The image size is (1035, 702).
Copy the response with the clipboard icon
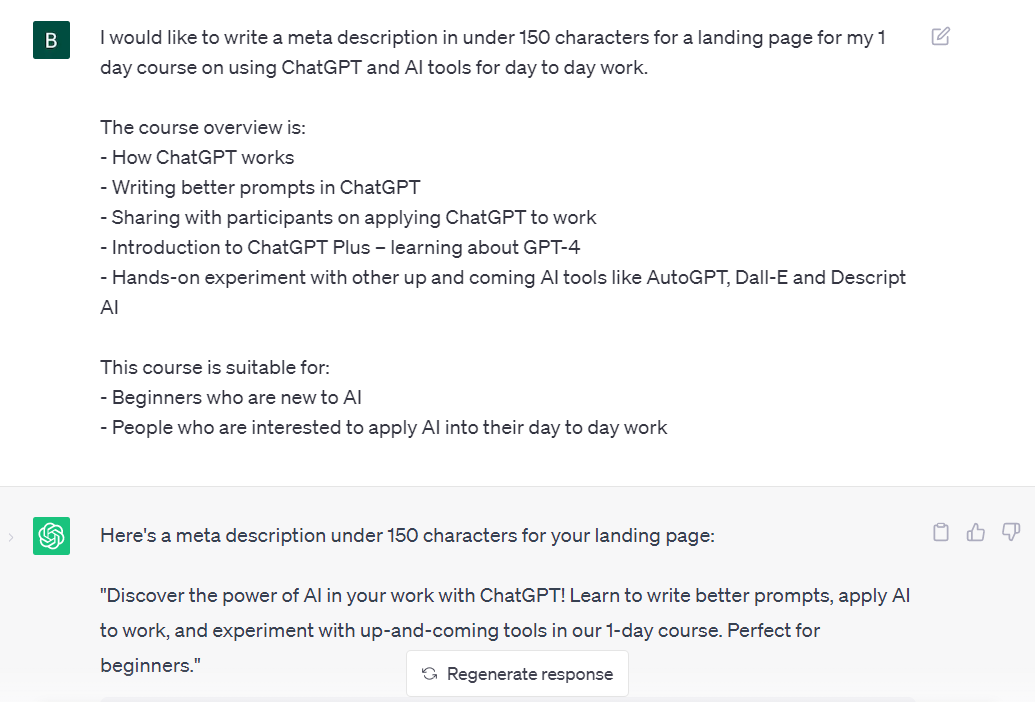tap(940, 533)
